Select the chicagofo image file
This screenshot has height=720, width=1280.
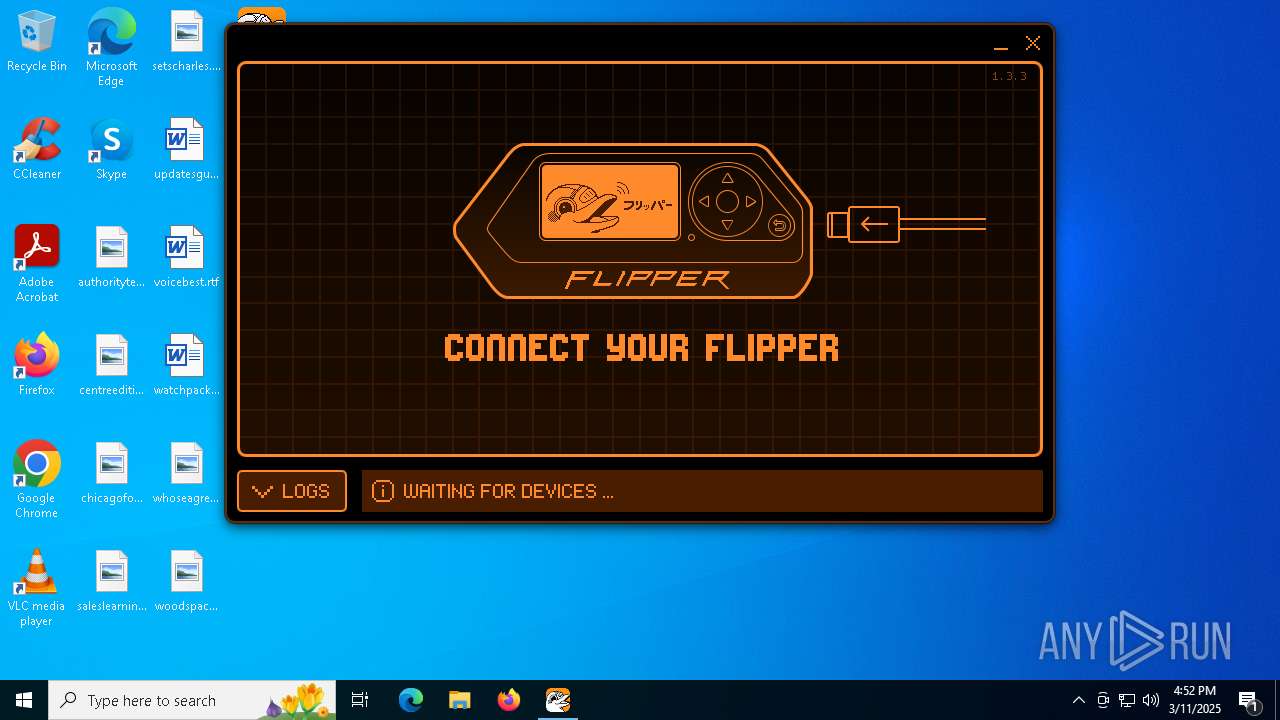(111, 474)
